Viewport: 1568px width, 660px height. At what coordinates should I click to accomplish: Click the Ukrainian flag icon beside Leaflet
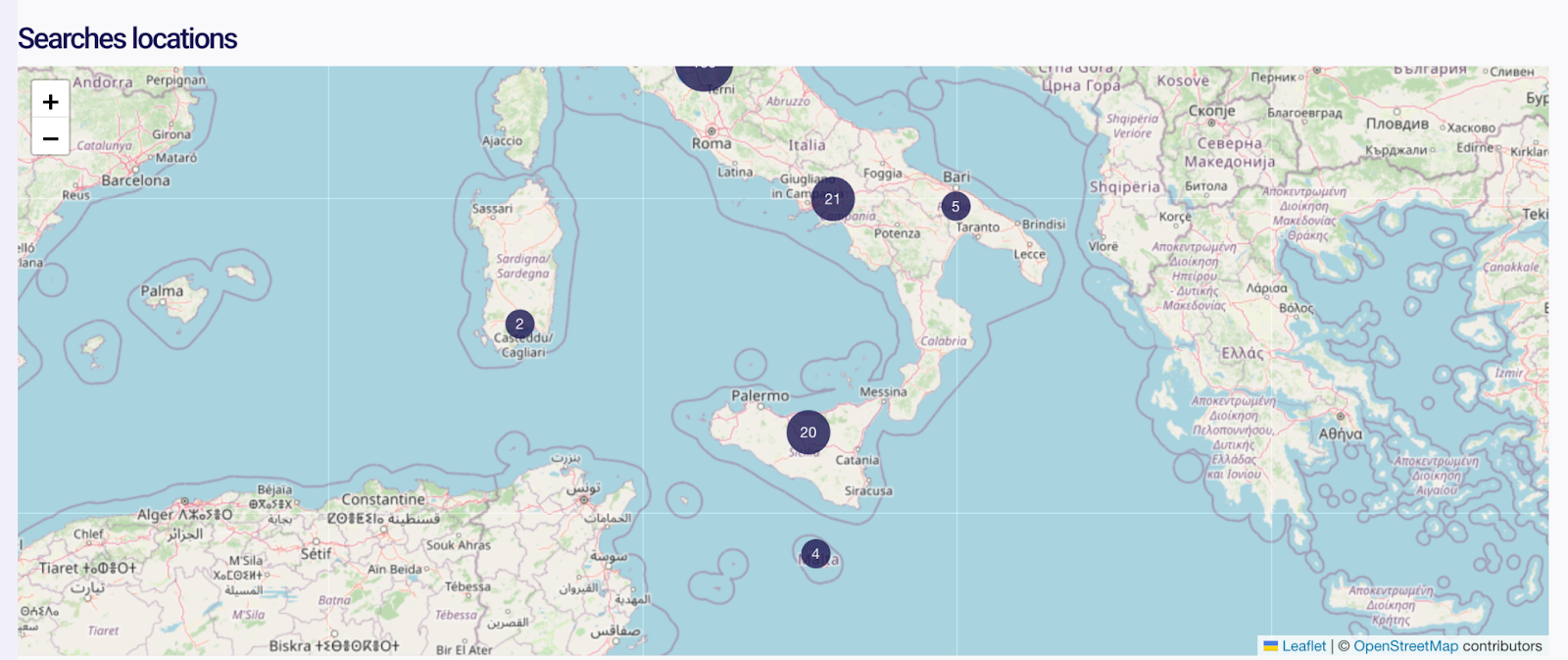(x=1270, y=646)
